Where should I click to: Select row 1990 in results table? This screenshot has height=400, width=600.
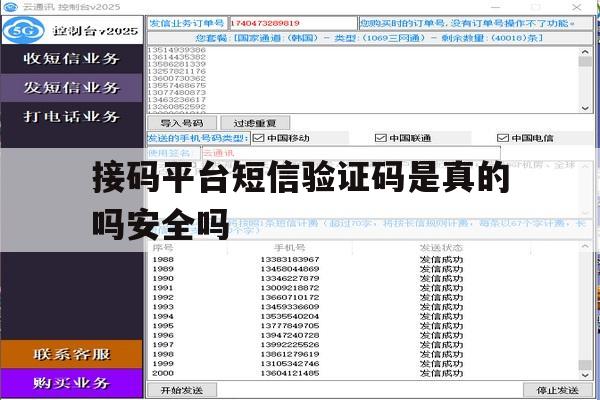point(364,278)
